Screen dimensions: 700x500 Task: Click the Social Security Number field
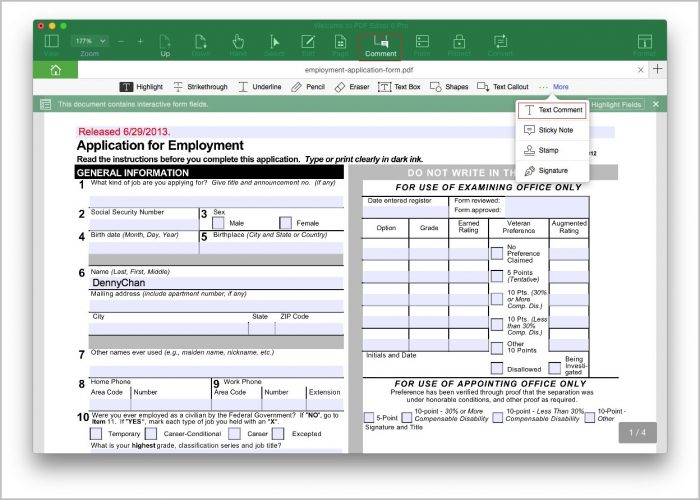coord(144,225)
